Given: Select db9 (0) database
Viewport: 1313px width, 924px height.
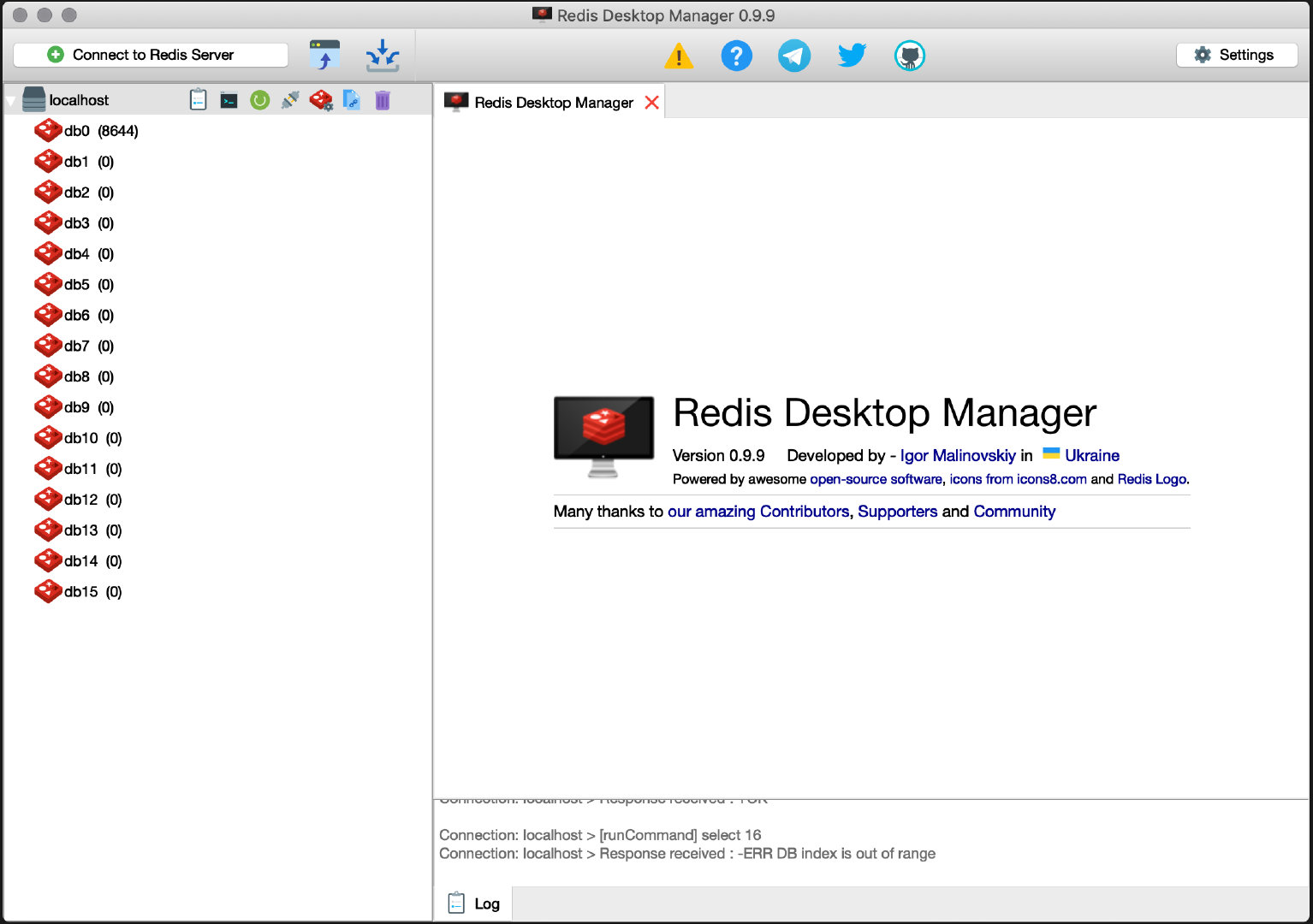Looking at the screenshot, I should pos(74,408).
